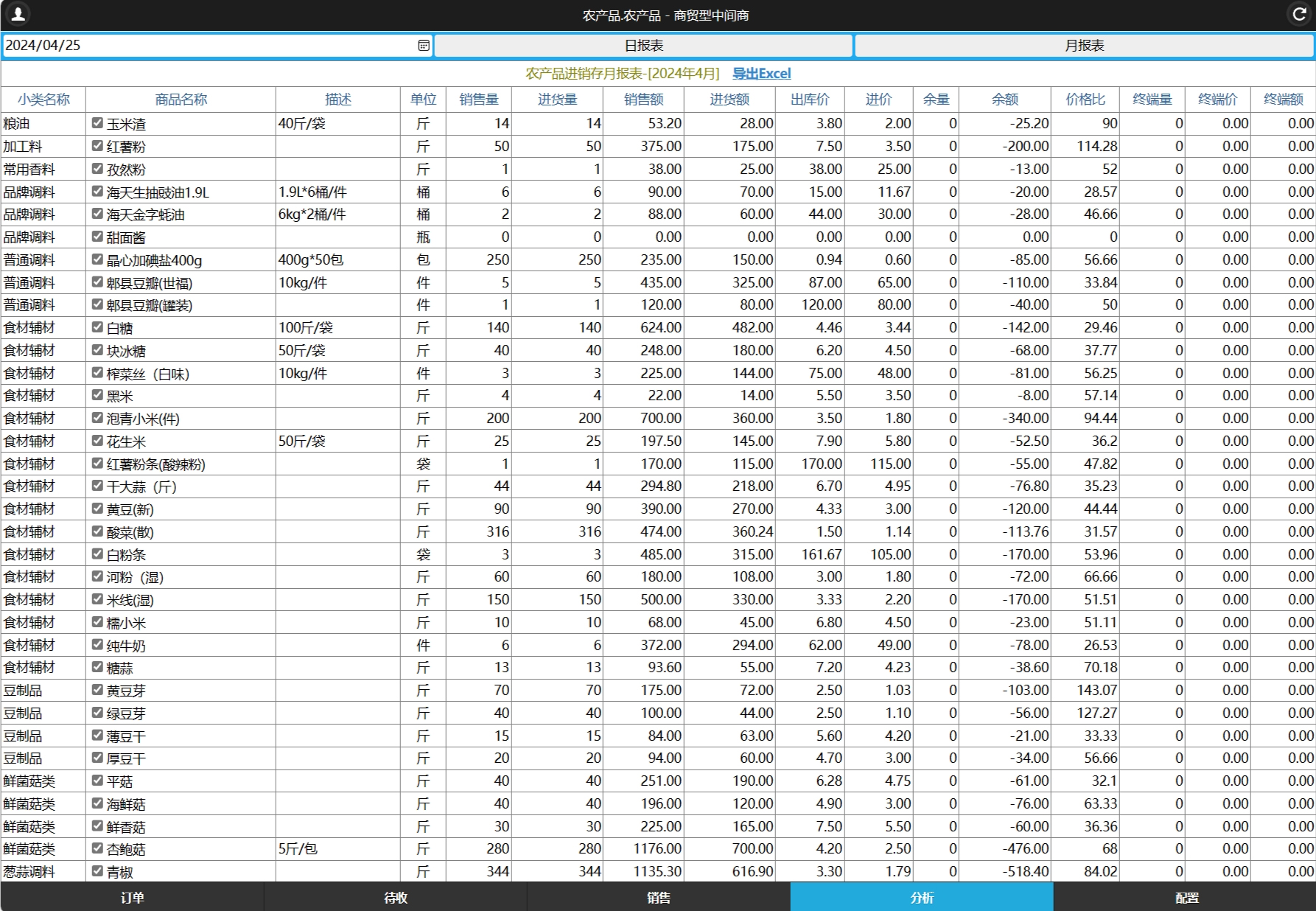Click the 销售量 column header

point(479,100)
